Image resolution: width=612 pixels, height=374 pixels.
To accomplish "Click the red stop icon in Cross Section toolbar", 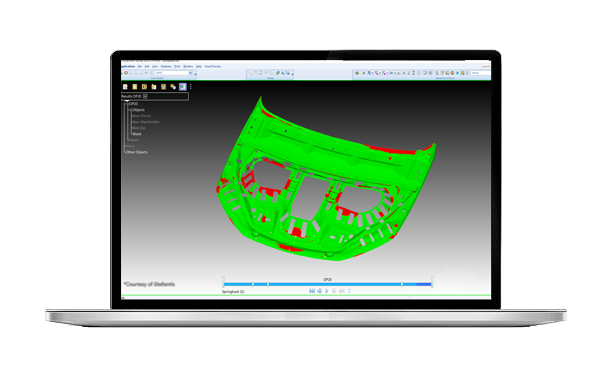I will [126, 73].
